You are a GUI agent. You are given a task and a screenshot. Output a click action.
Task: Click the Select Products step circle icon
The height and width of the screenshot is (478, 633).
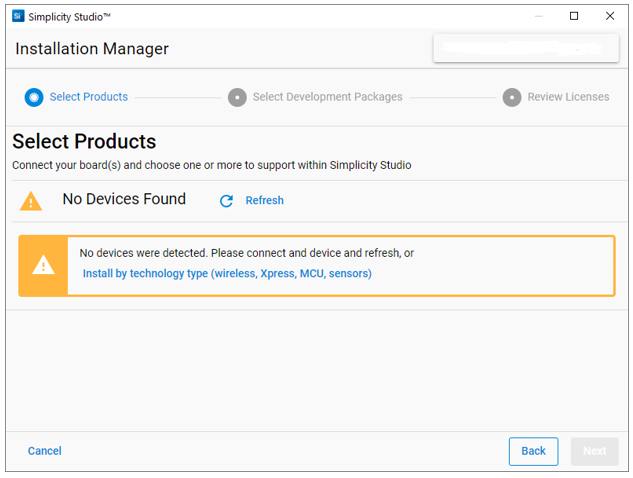34,97
